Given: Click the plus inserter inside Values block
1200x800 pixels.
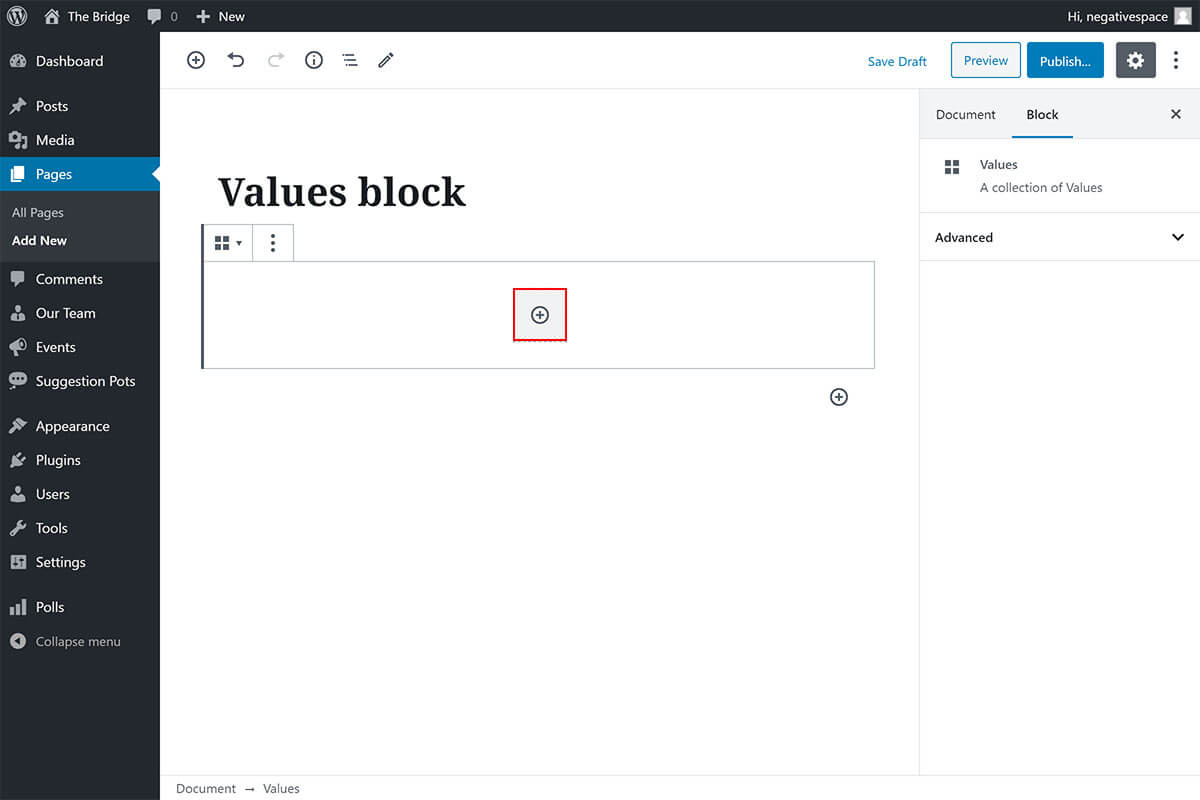Looking at the screenshot, I should (x=540, y=315).
